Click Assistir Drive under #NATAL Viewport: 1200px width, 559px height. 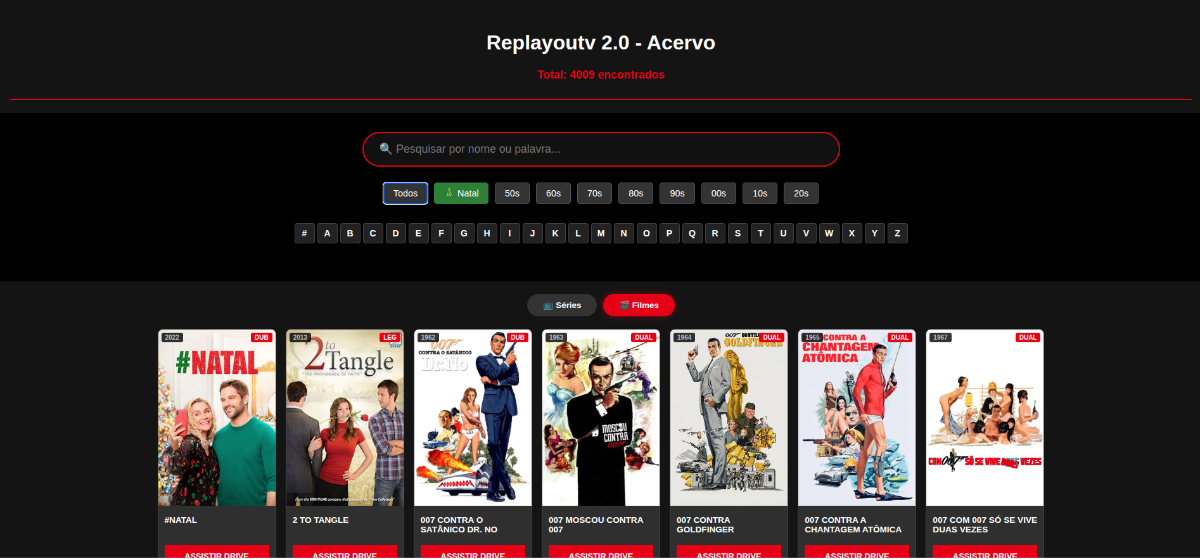click(x=217, y=553)
